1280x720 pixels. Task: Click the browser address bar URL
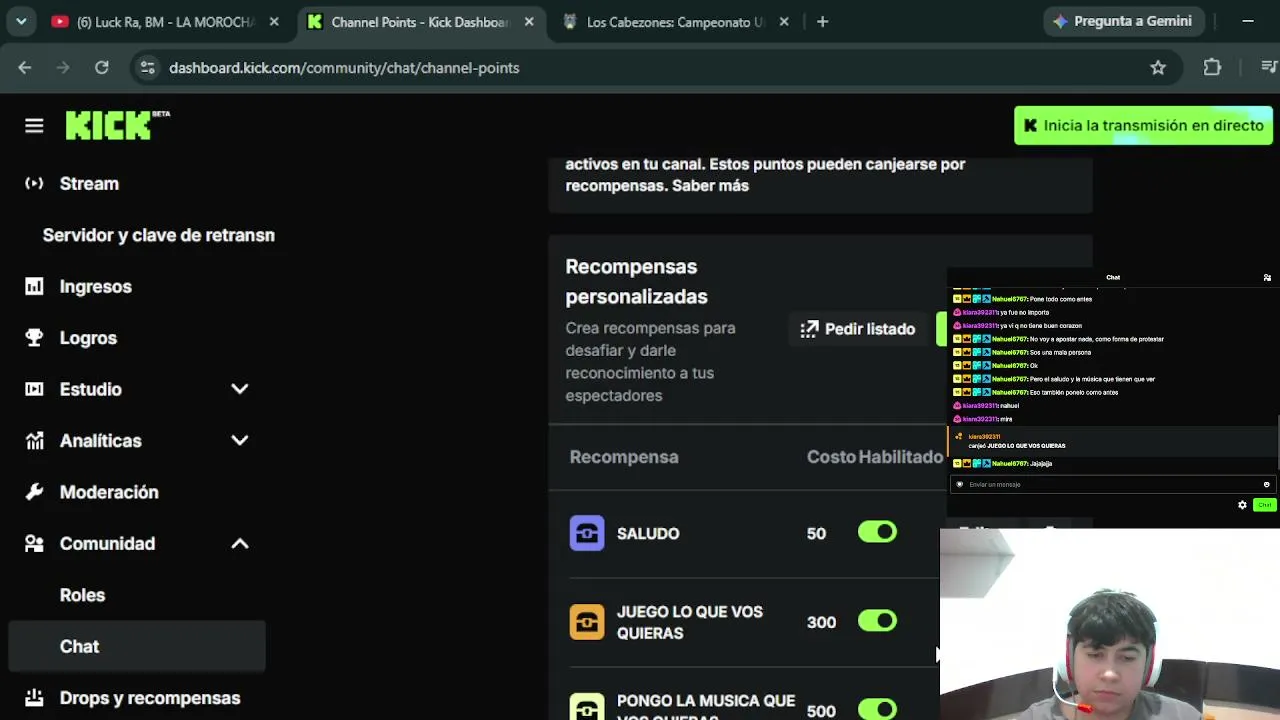pyautogui.click(x=344, y=68)
